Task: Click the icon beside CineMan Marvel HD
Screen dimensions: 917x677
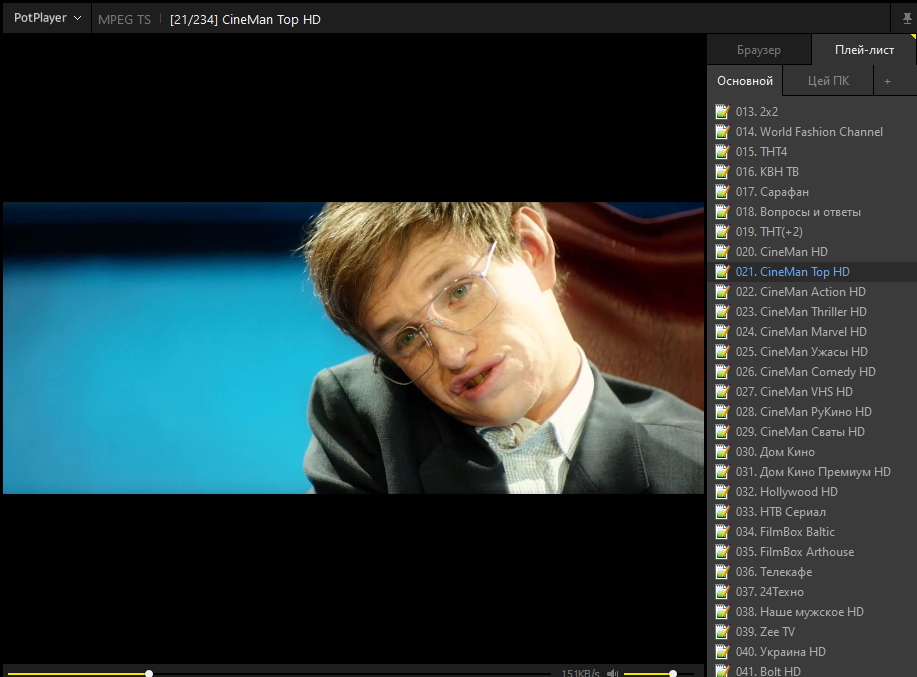Action: [x=723, y=331]
